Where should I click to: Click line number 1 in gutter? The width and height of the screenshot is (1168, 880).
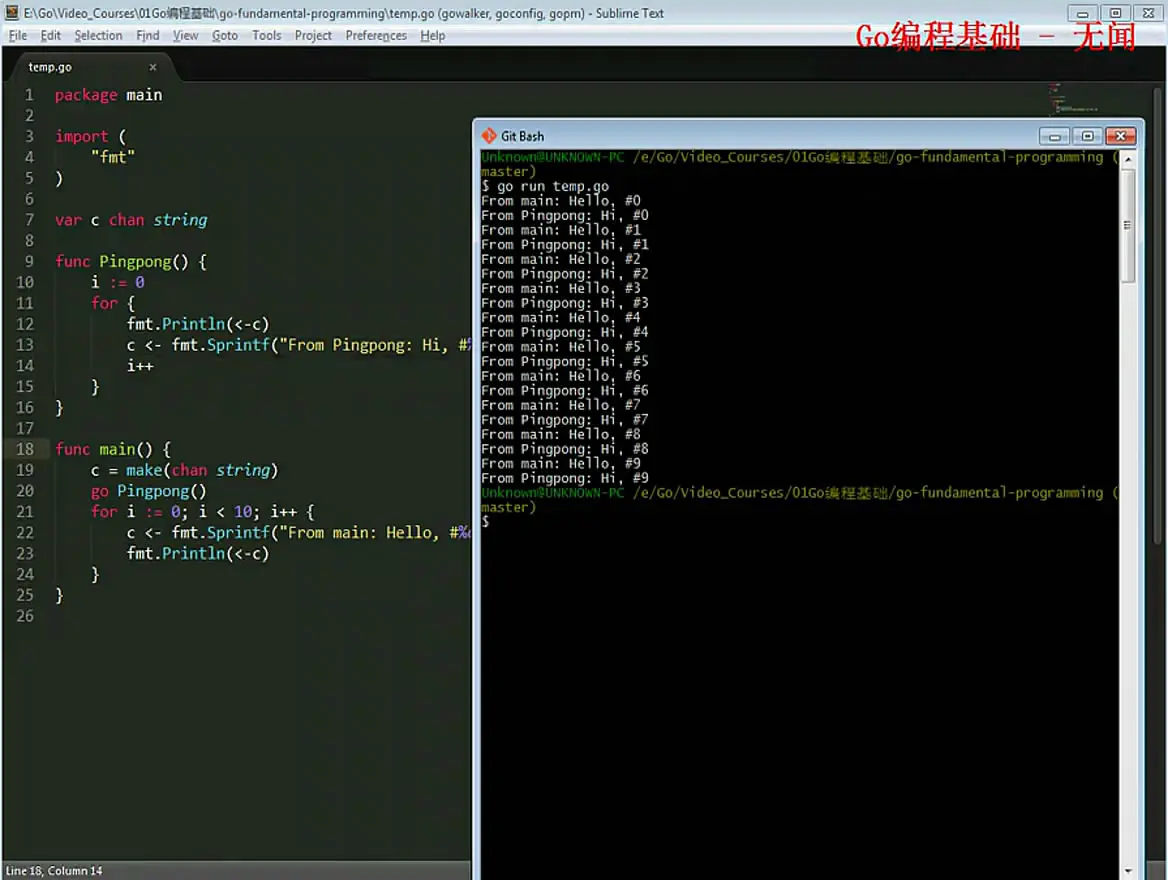[x=29, y=95]
